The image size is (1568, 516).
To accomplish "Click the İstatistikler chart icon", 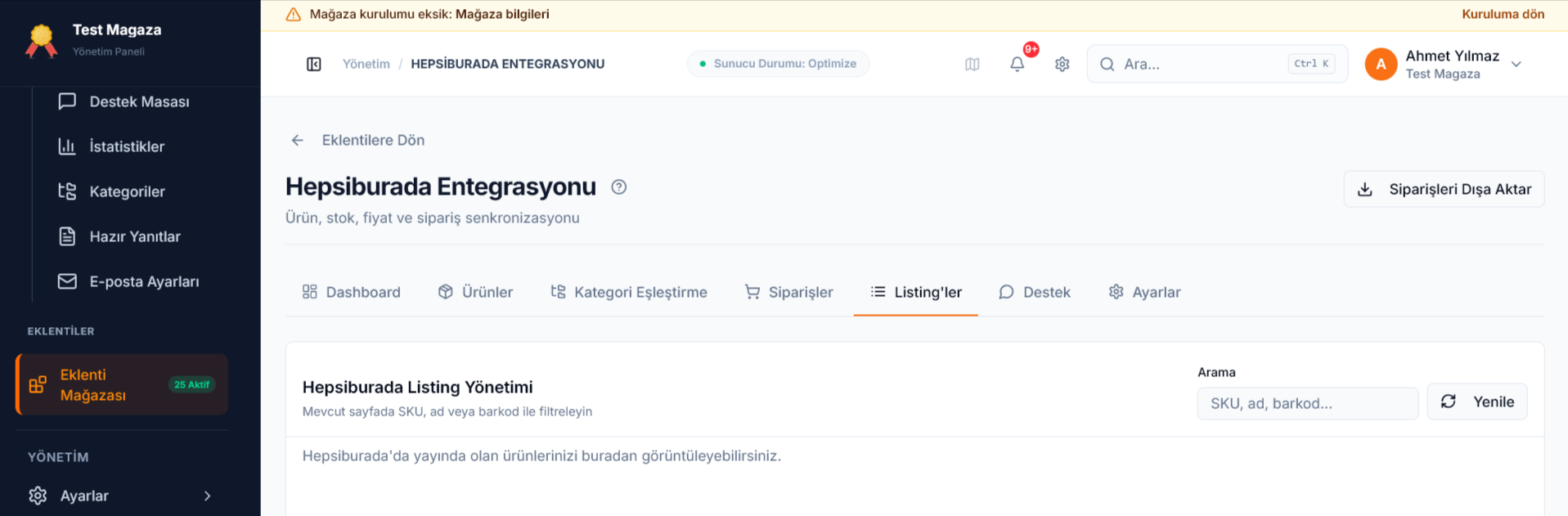I will pyautogui.click(x=67, y=146).
